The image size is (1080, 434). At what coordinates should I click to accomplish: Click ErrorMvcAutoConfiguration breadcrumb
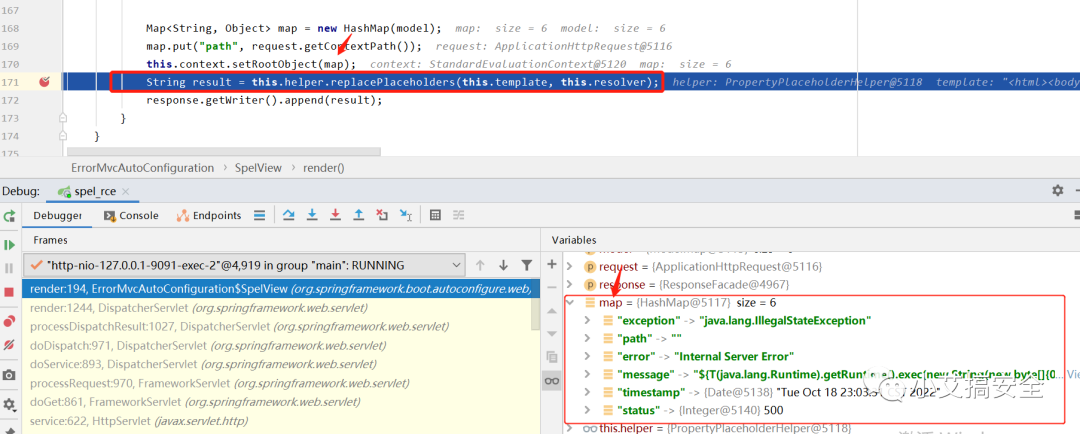[143, 167]
